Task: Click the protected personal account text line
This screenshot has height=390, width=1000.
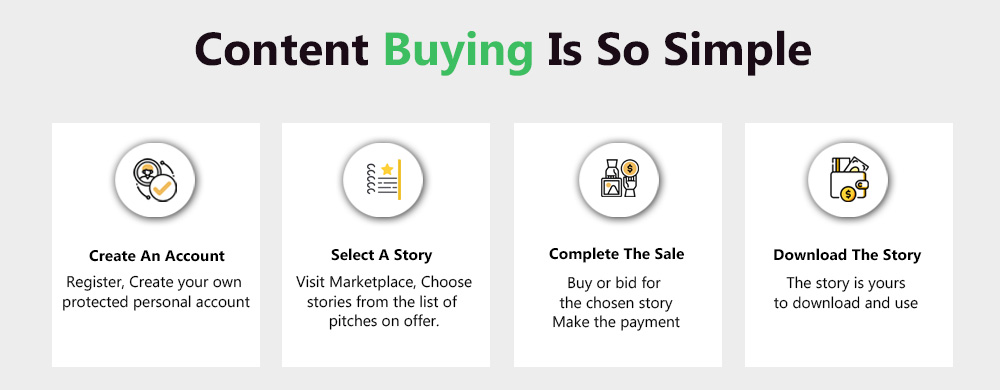Action: [x=156, y=301]
